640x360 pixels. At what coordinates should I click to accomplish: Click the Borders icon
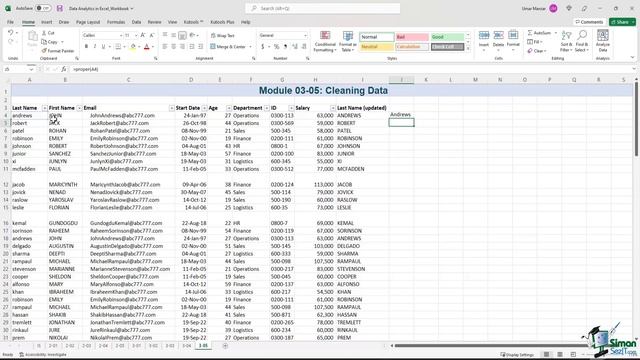click(x=118, y=47)
